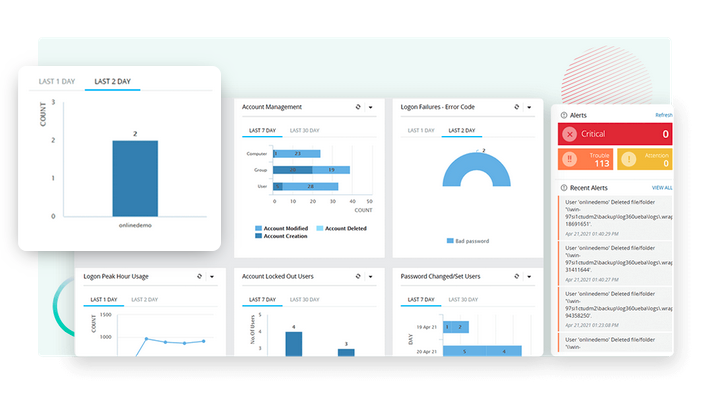Click refresh icon on Logon Peak Hour Usage

(199, 276)
